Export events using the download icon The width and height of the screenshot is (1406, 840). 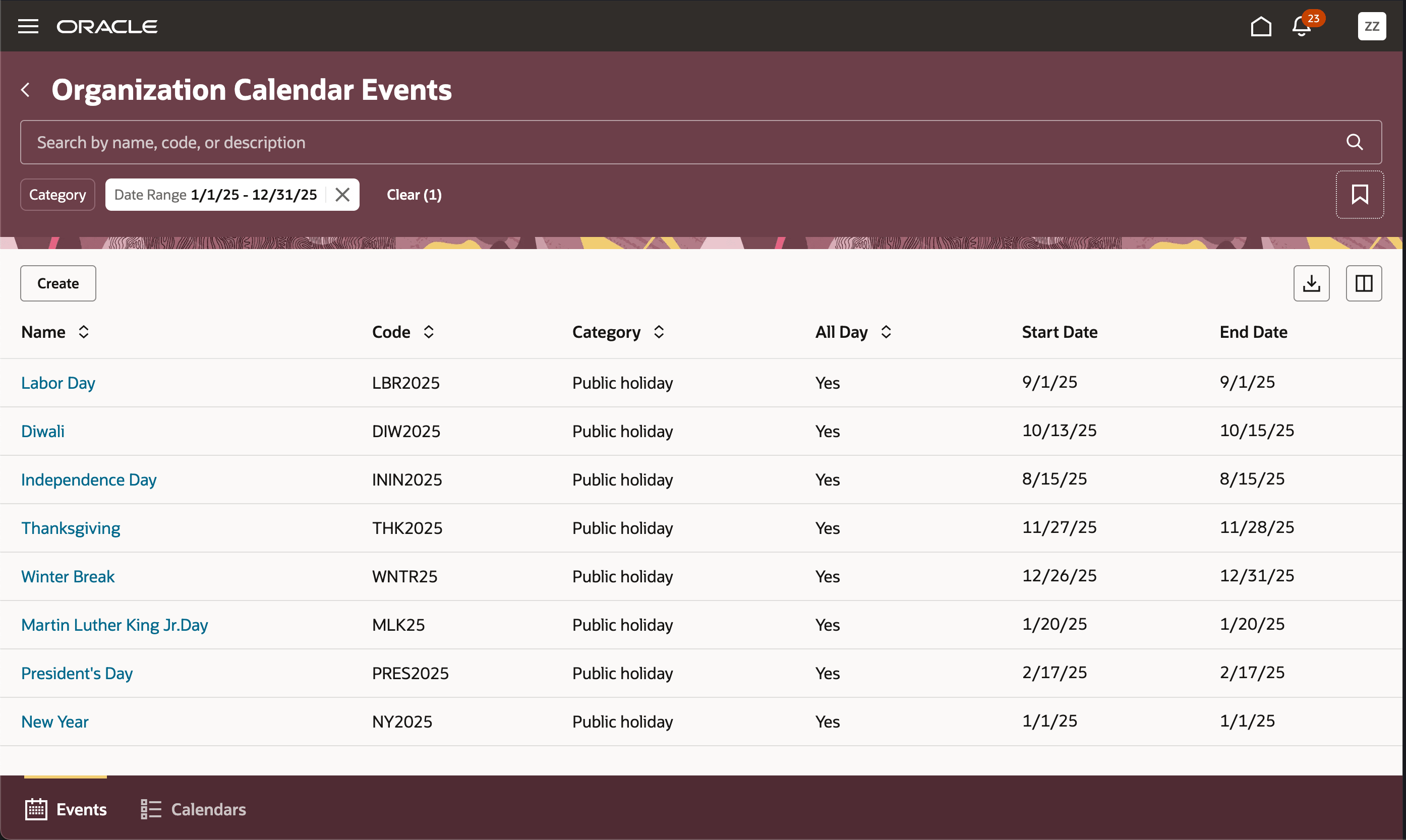click(1312, 283)
